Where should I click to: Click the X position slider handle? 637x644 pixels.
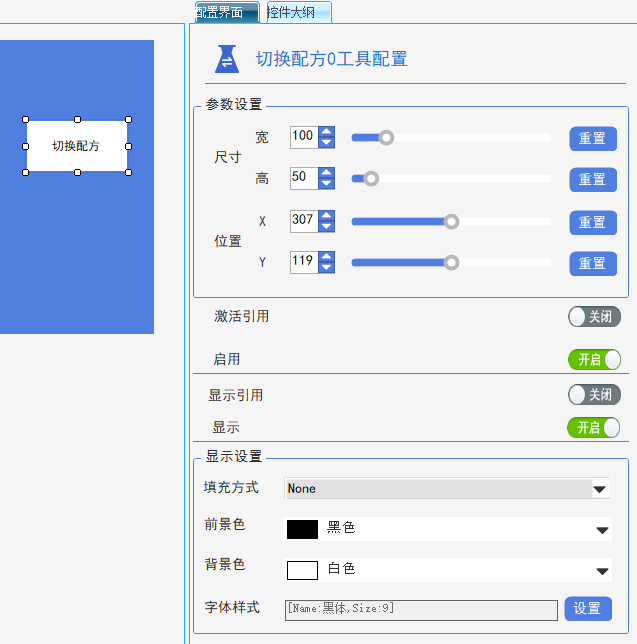(451, 221)
